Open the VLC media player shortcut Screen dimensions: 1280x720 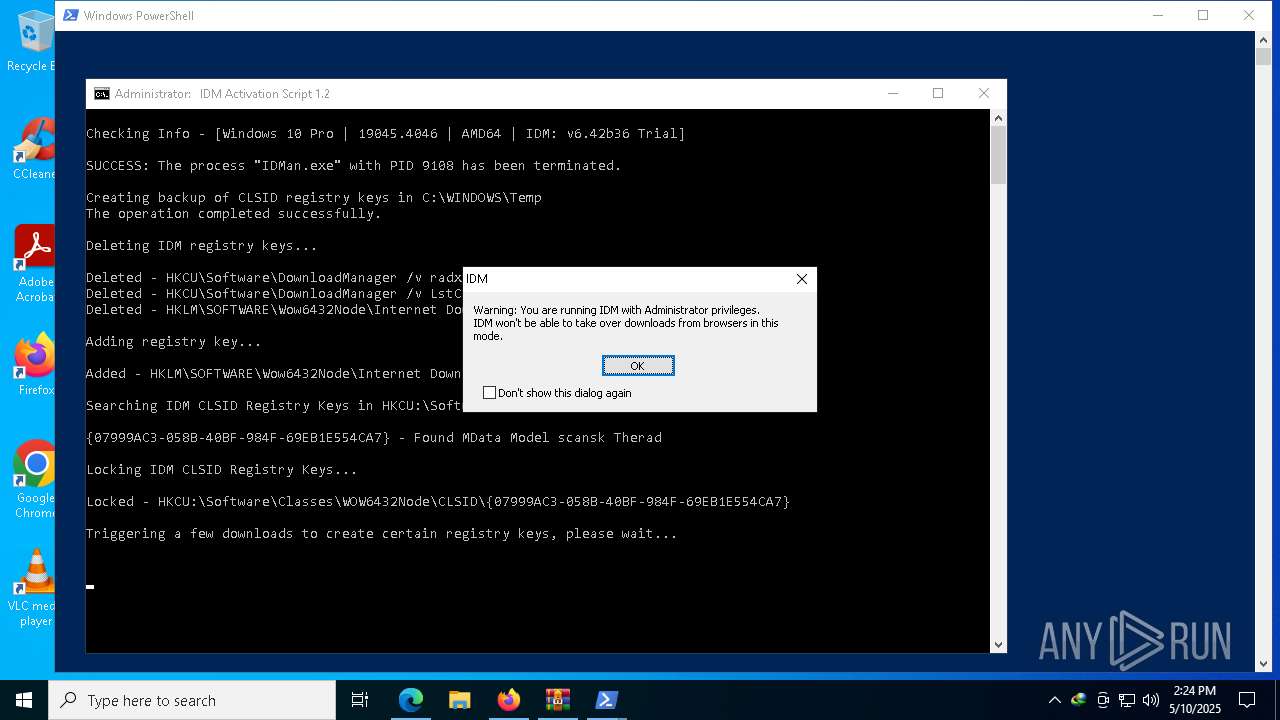point(33,588)
